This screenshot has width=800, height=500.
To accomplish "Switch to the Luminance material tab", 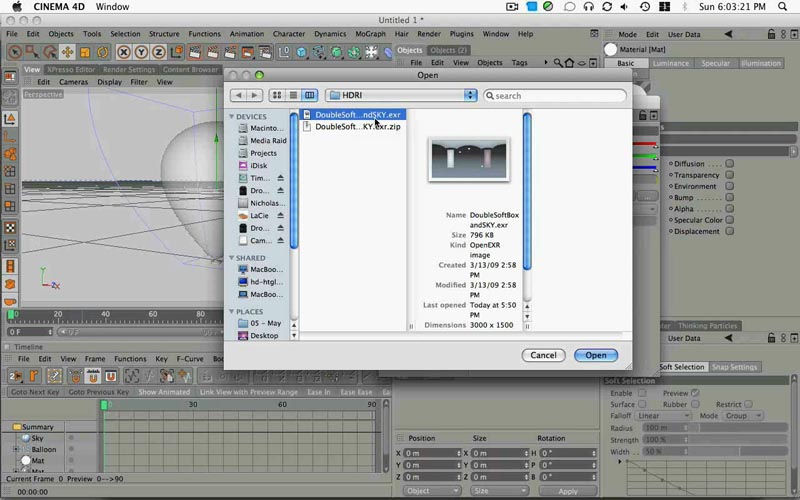I will point(670,63).
